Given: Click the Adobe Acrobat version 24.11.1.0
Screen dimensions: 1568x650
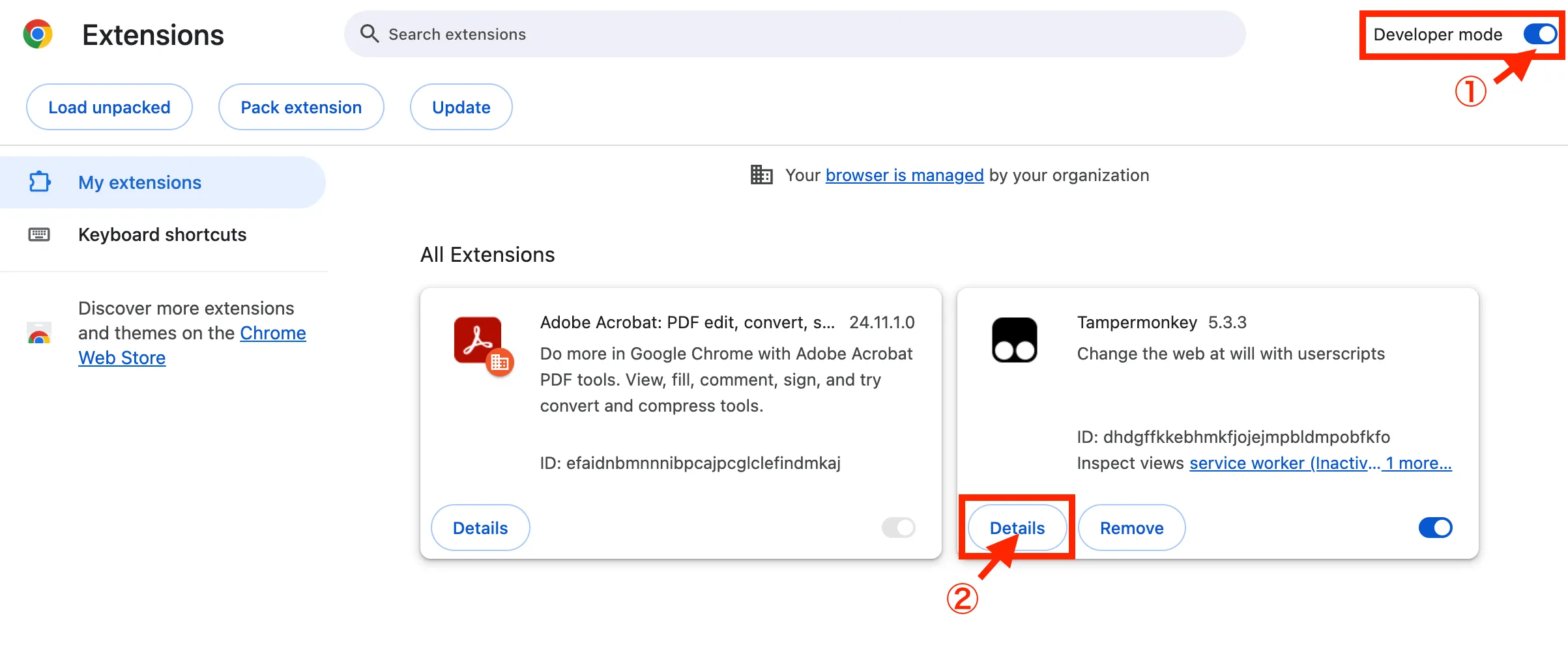Looking at the screenshot, I should (882, 322).
